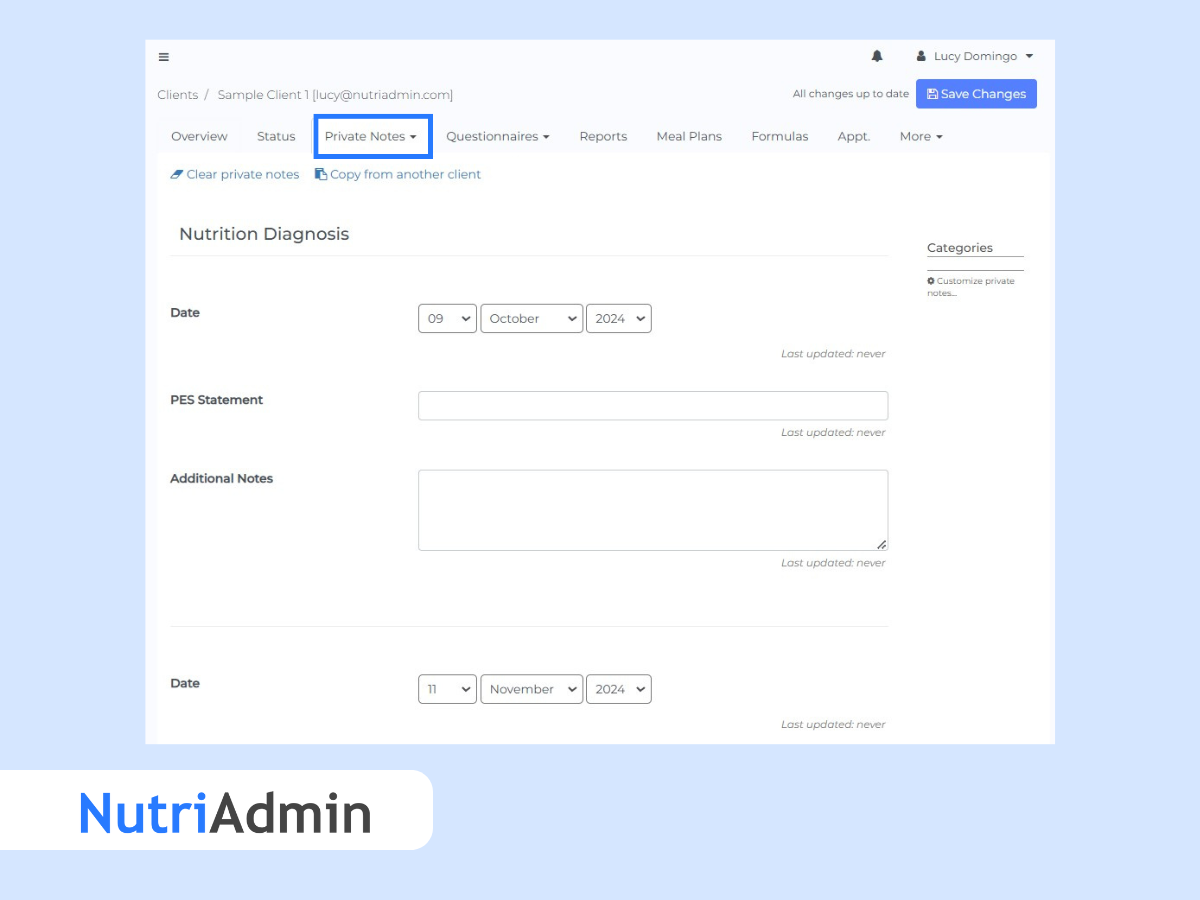Expand the Questionnaires dropdown tab
The height and width of the screenshot is (900, 1200).
[497, 136]
